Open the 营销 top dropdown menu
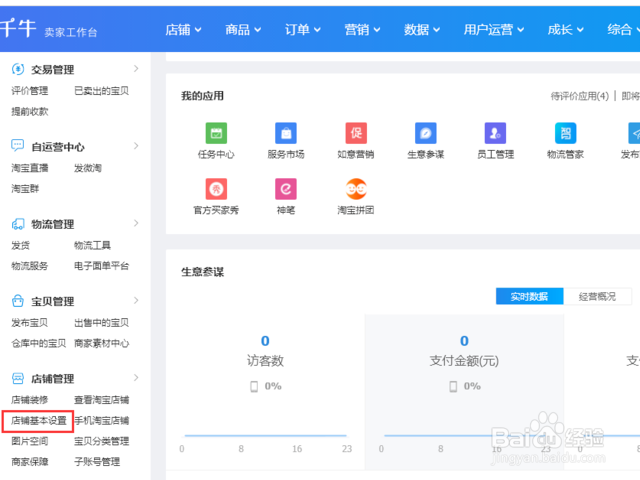Viewport: 640px width, 480px height. 362,29
